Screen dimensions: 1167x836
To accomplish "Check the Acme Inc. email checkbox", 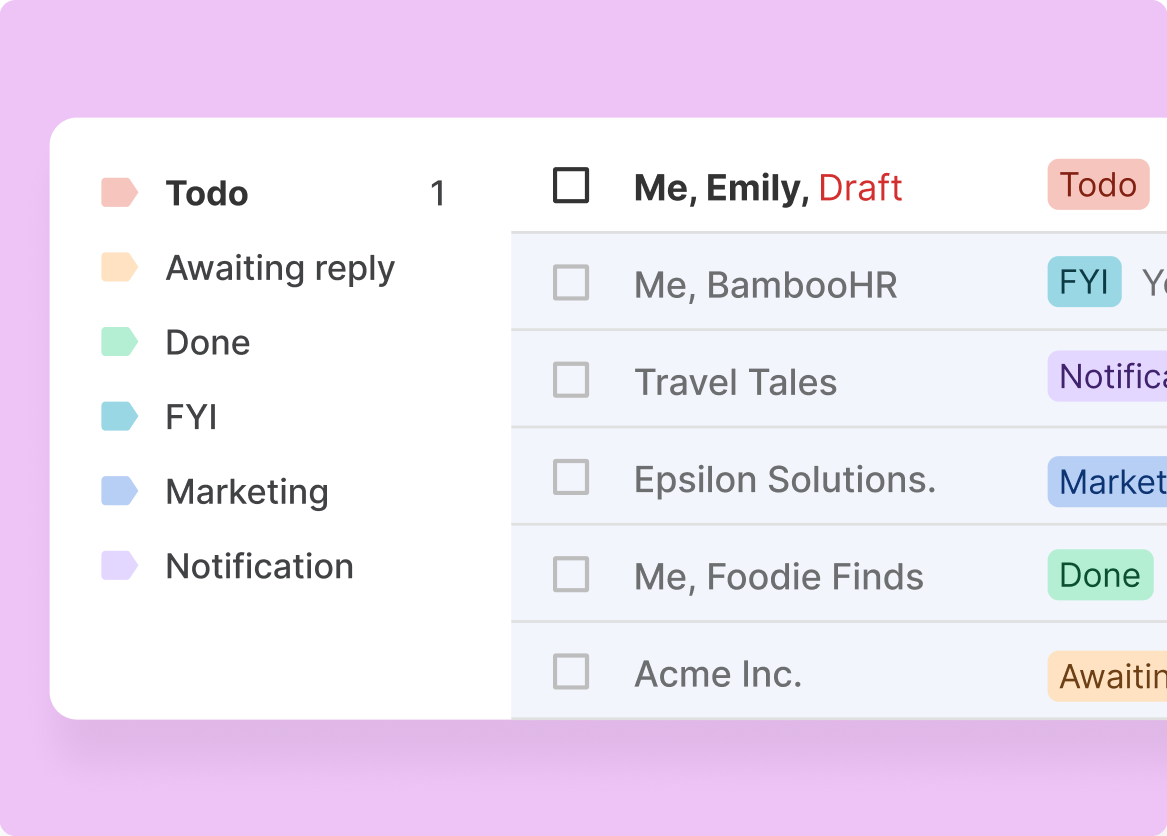I will tap(571, 673).
